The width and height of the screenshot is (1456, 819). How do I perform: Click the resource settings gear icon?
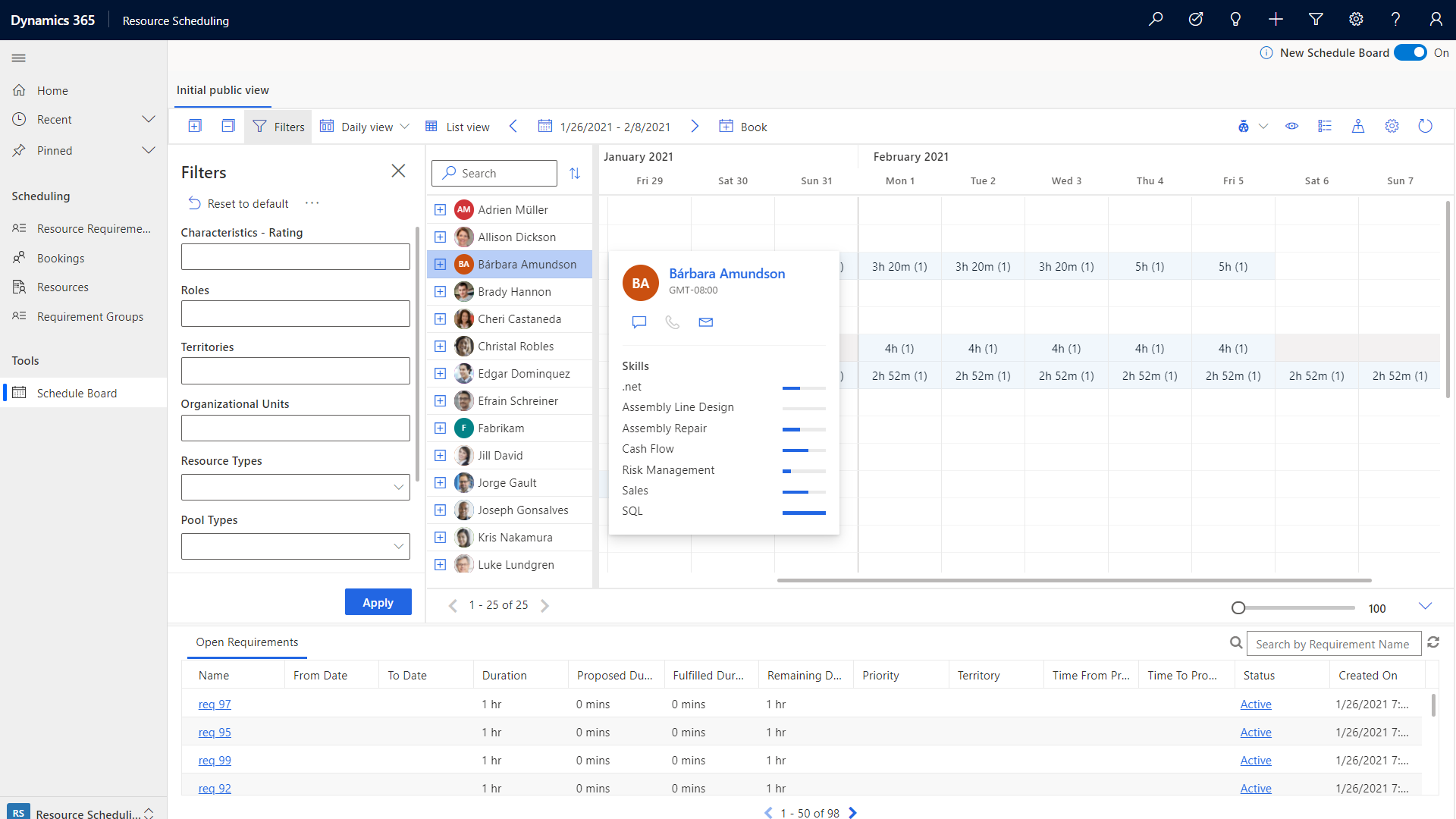click(x=1392, y=126)
